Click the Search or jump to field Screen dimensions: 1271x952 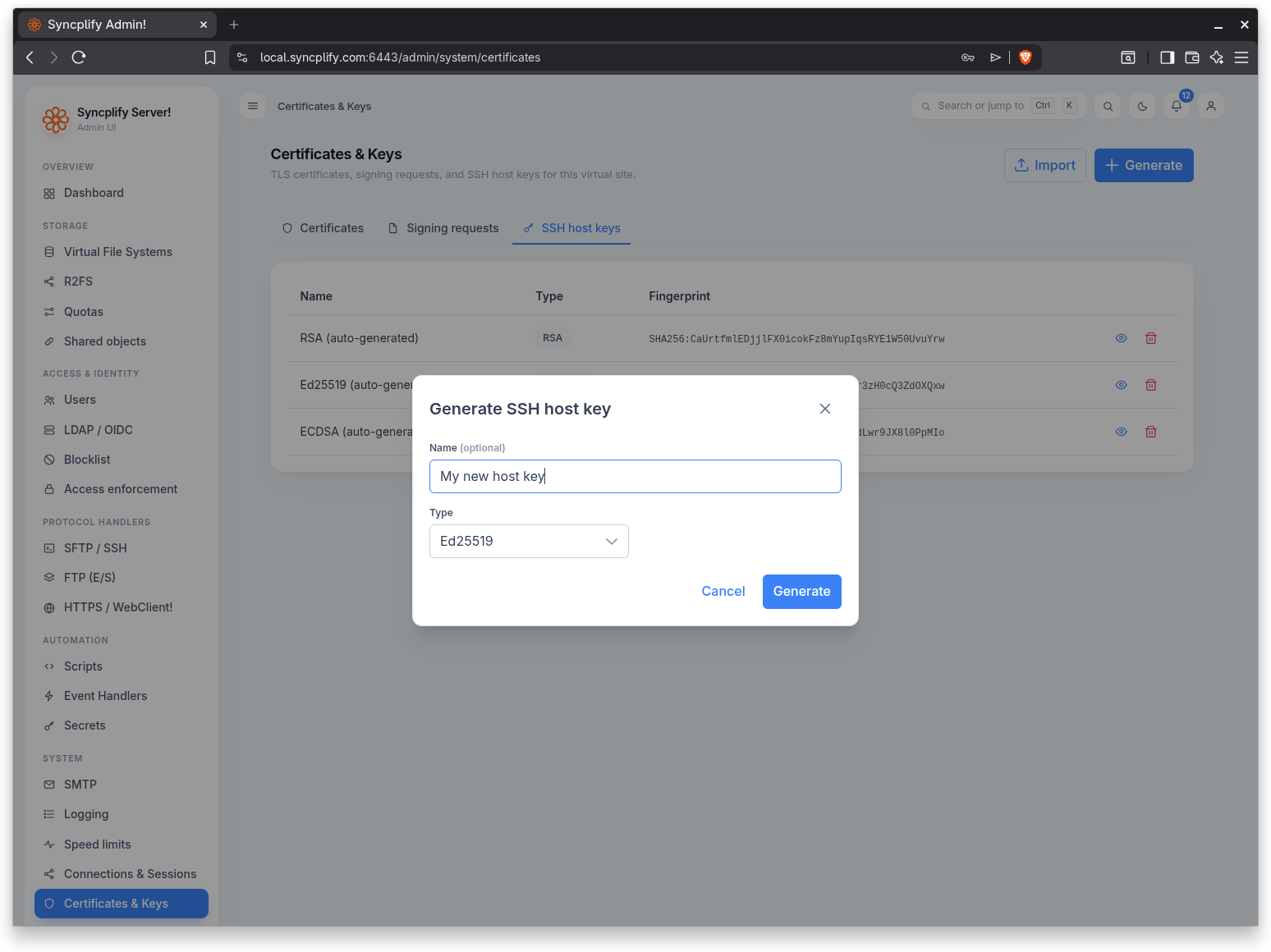[x=998, y=106]
